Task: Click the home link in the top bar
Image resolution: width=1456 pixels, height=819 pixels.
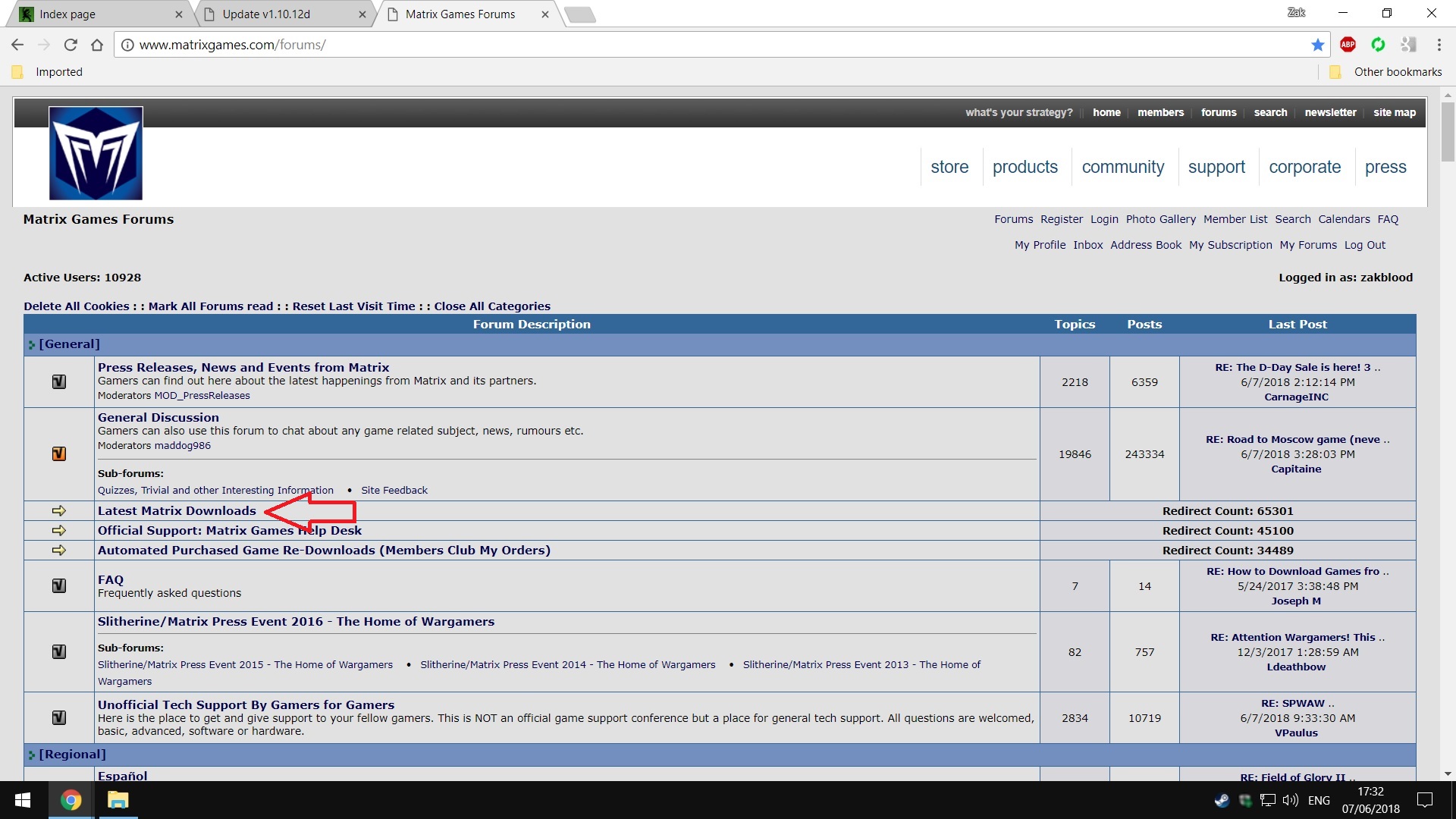Action: point(1106,112)
